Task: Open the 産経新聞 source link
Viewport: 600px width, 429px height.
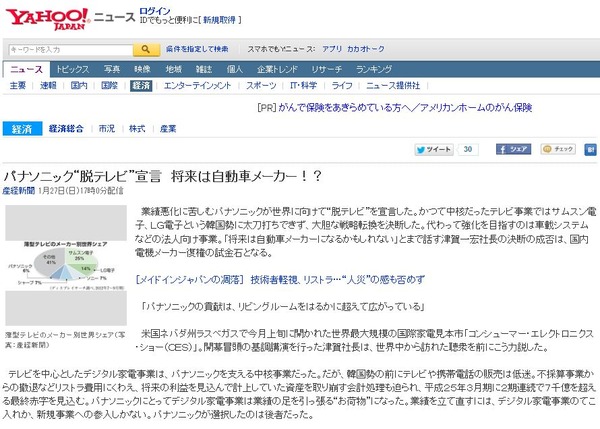Action: tap(18, 190)
